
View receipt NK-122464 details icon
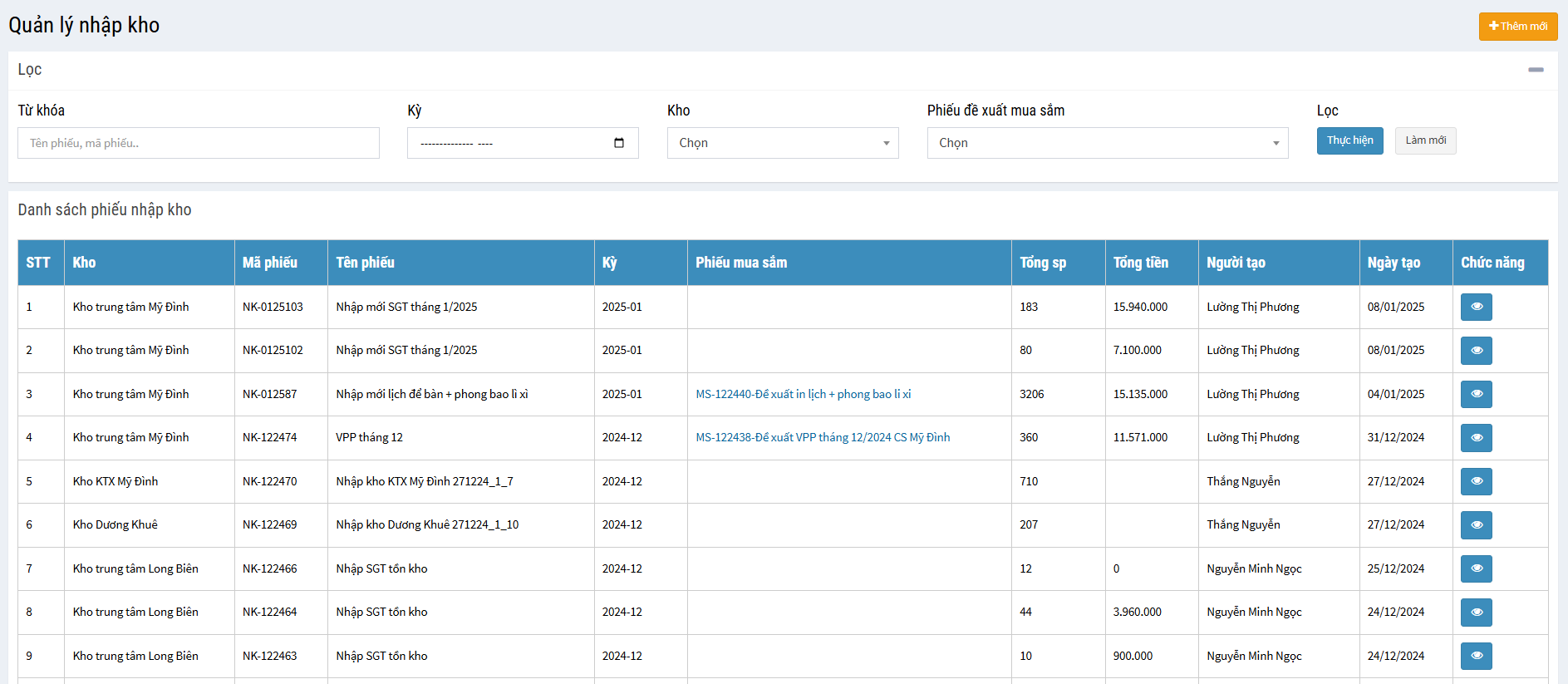pyautogui.click(x=1476, y=613)
